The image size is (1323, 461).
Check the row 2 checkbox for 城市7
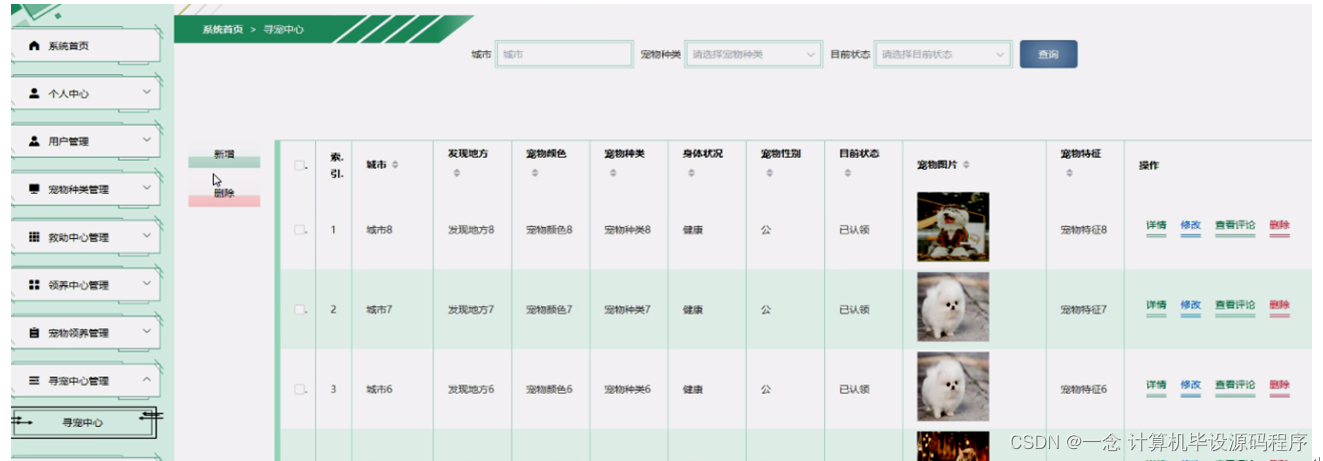click(299, 310)
